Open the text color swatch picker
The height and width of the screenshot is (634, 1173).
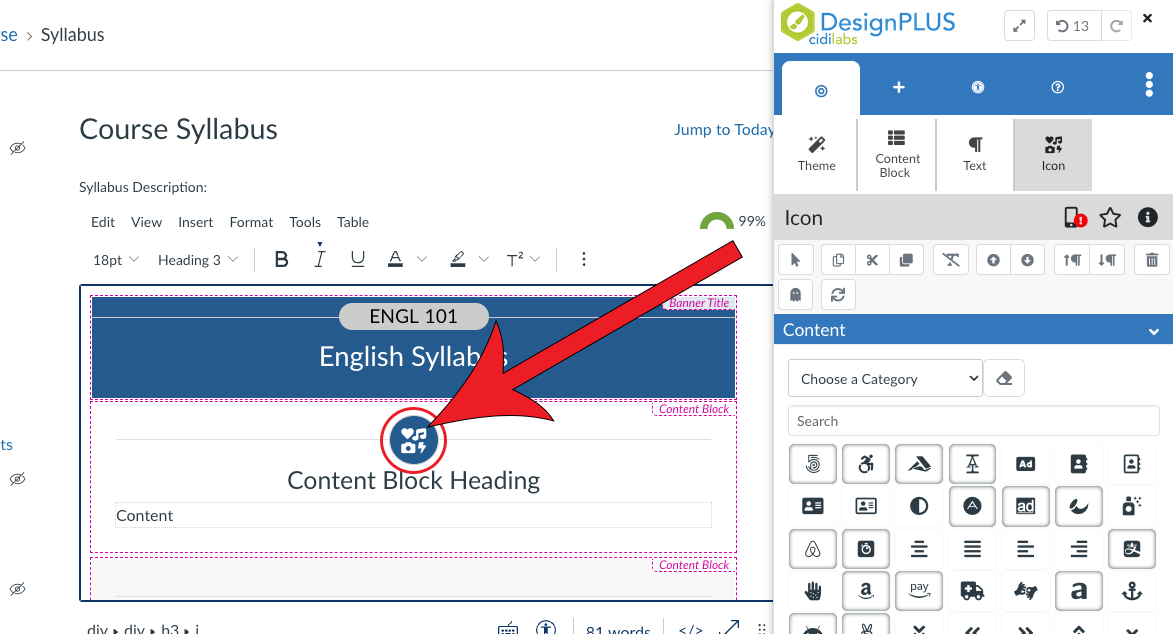pos(421,259)
